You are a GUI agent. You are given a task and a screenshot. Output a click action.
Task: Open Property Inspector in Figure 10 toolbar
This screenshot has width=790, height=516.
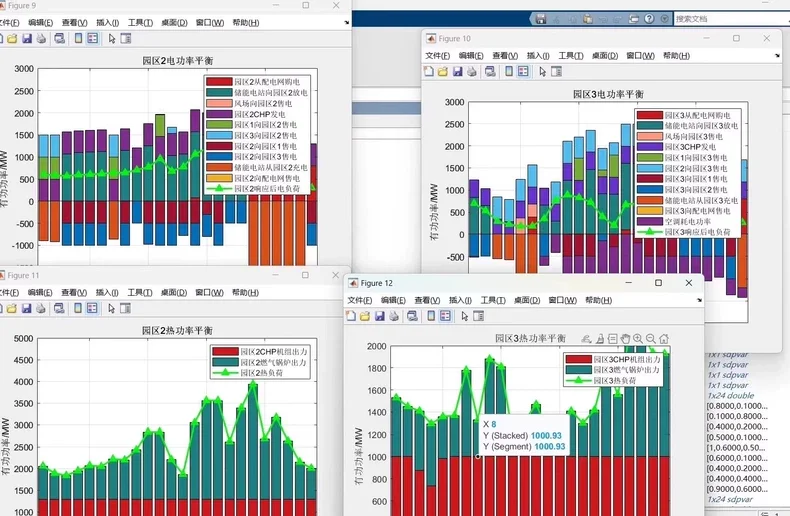tap(557, 72)
